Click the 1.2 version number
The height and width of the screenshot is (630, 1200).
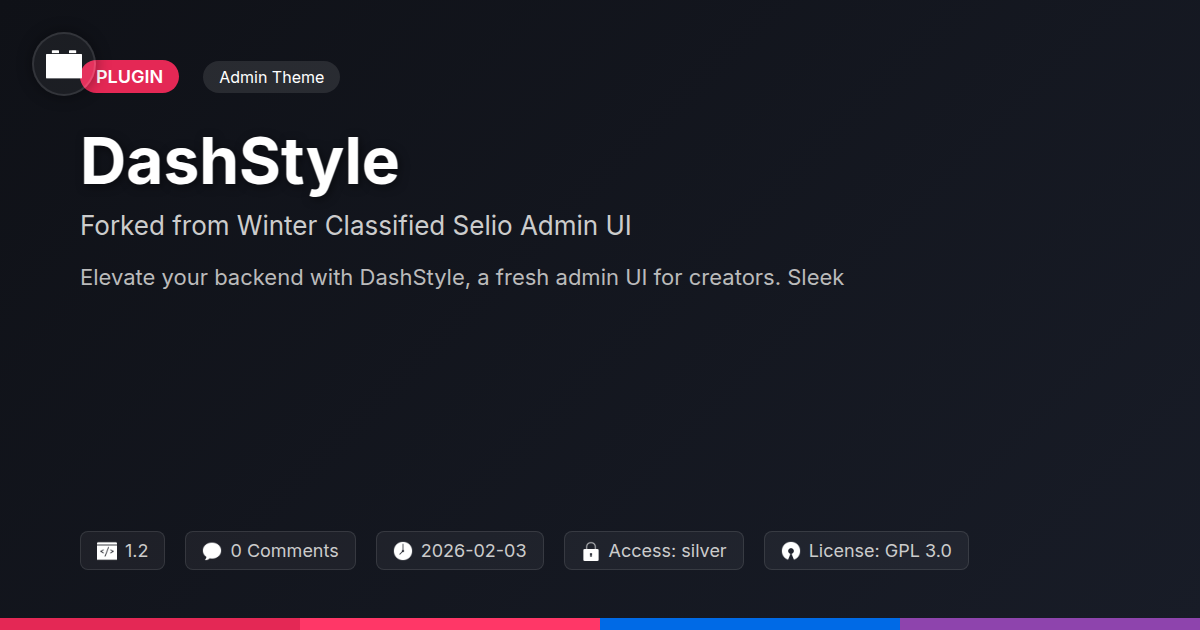coord(137,551)
